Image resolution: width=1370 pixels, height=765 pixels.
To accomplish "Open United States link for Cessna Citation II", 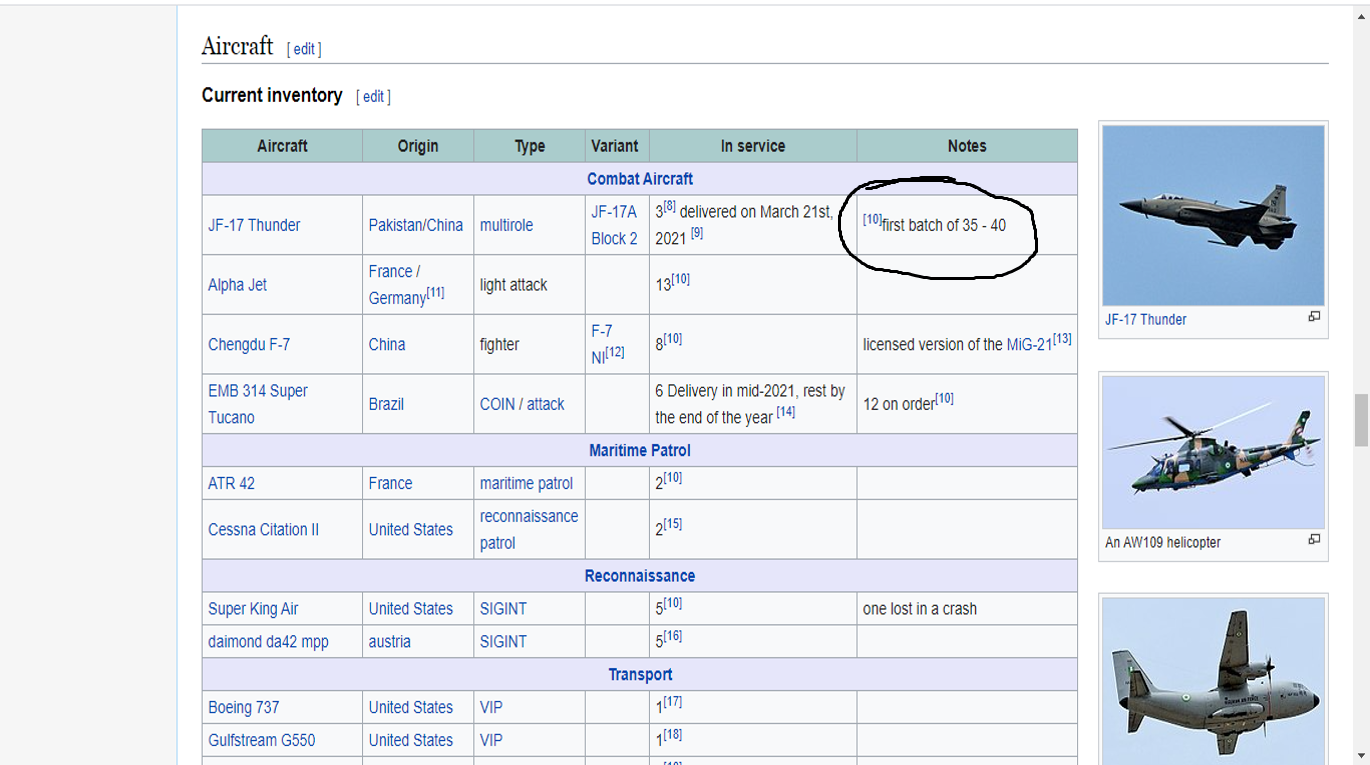I will (x=411, y=530).
